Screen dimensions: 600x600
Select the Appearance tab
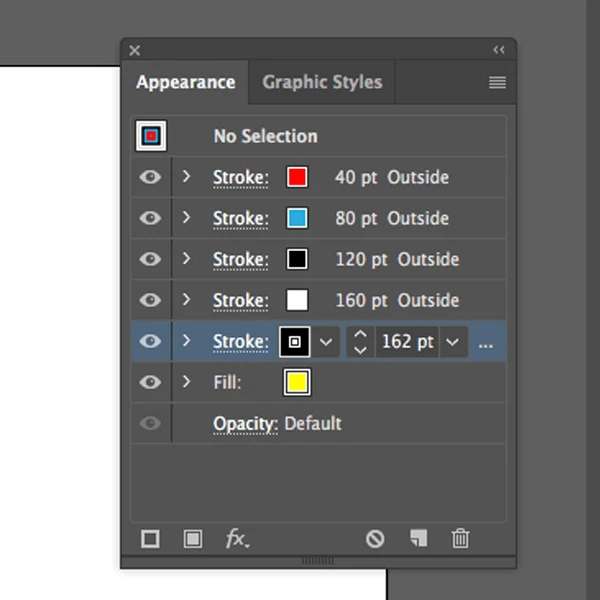click(x=186, y=82)
